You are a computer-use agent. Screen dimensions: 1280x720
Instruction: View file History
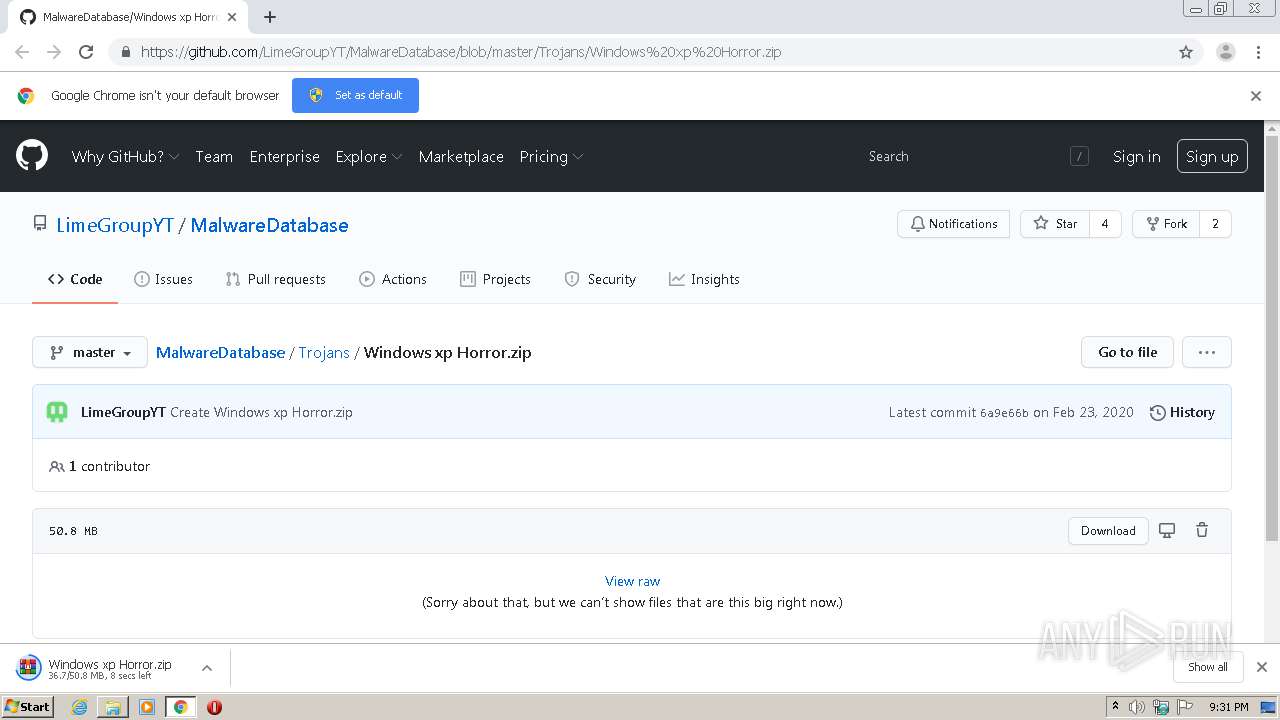pyautogui.click(x=1182, y=412)
